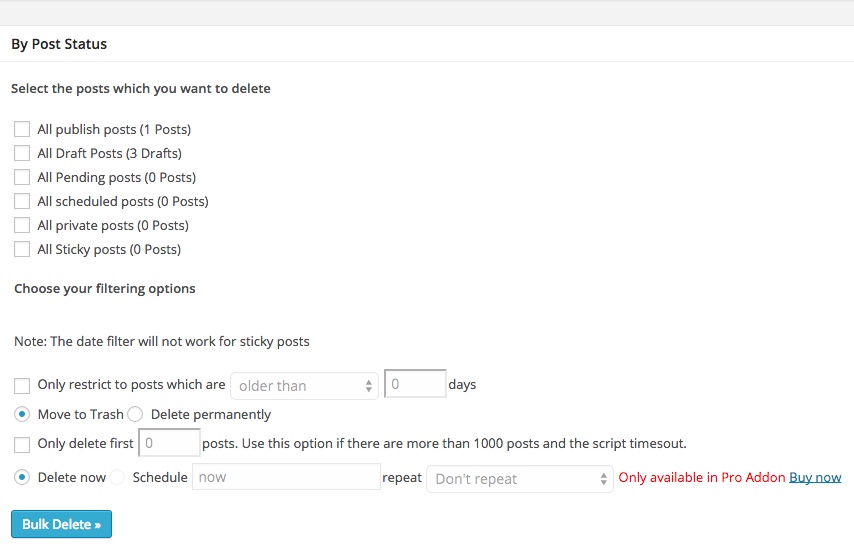Tick the Only delete first checkbox
Viewport: 854px width, 549px height.
[22, 444]
